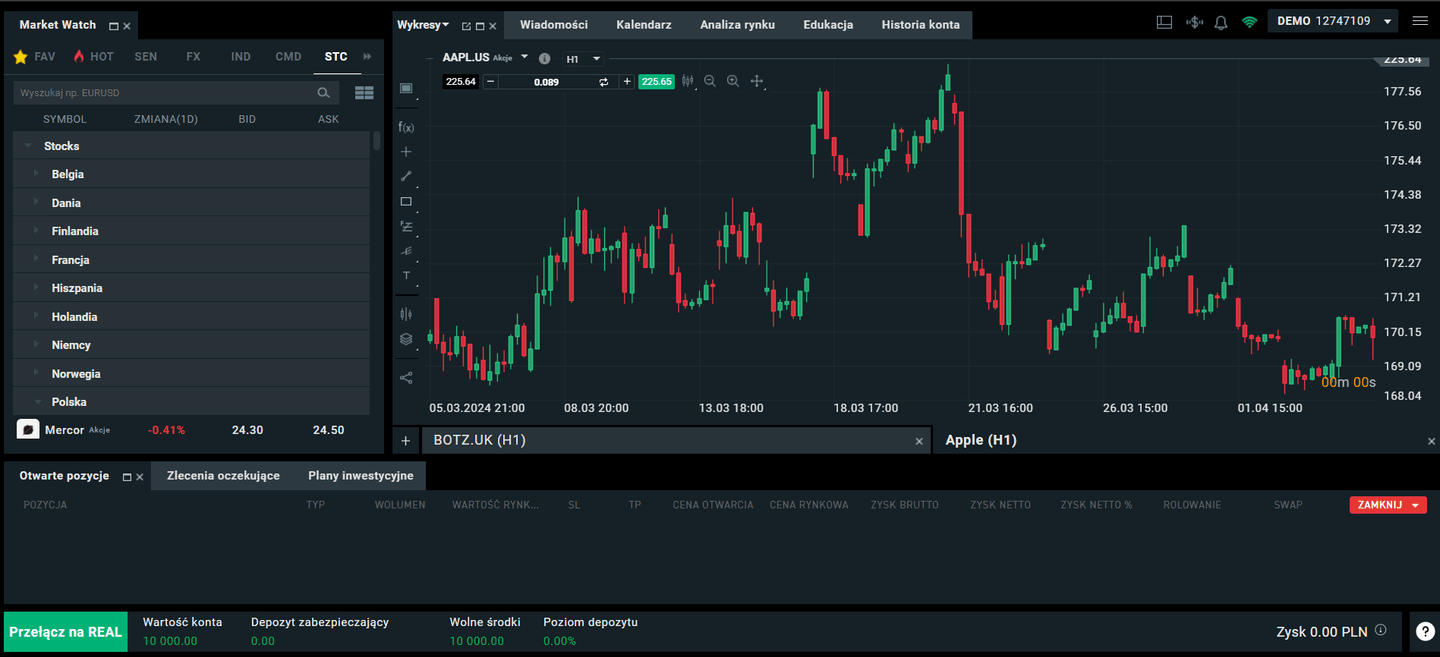Viewport: 1440px width, 657px height.
Task: Toggle the FAV star filter
Action: [34, 57]
